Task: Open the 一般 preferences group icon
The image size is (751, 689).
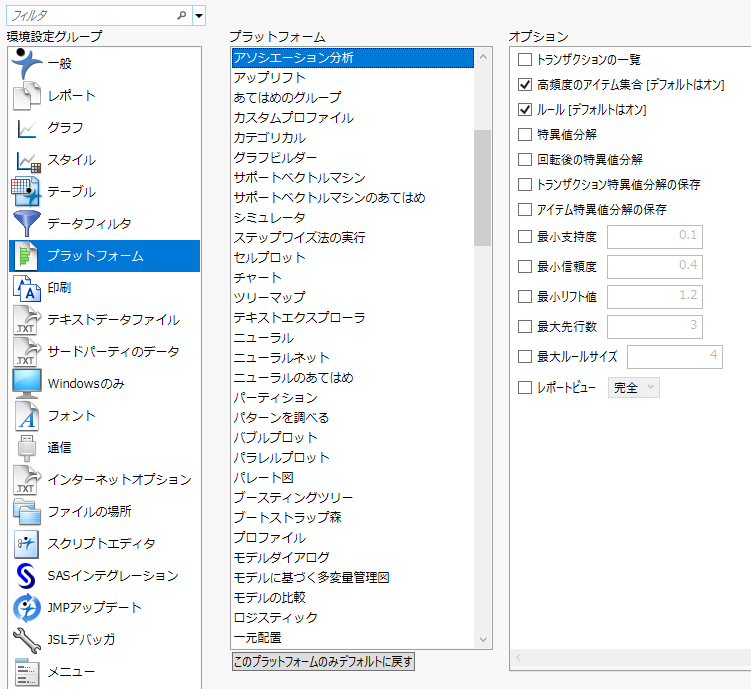Action: pyautogui.click(x=26, y=63)
